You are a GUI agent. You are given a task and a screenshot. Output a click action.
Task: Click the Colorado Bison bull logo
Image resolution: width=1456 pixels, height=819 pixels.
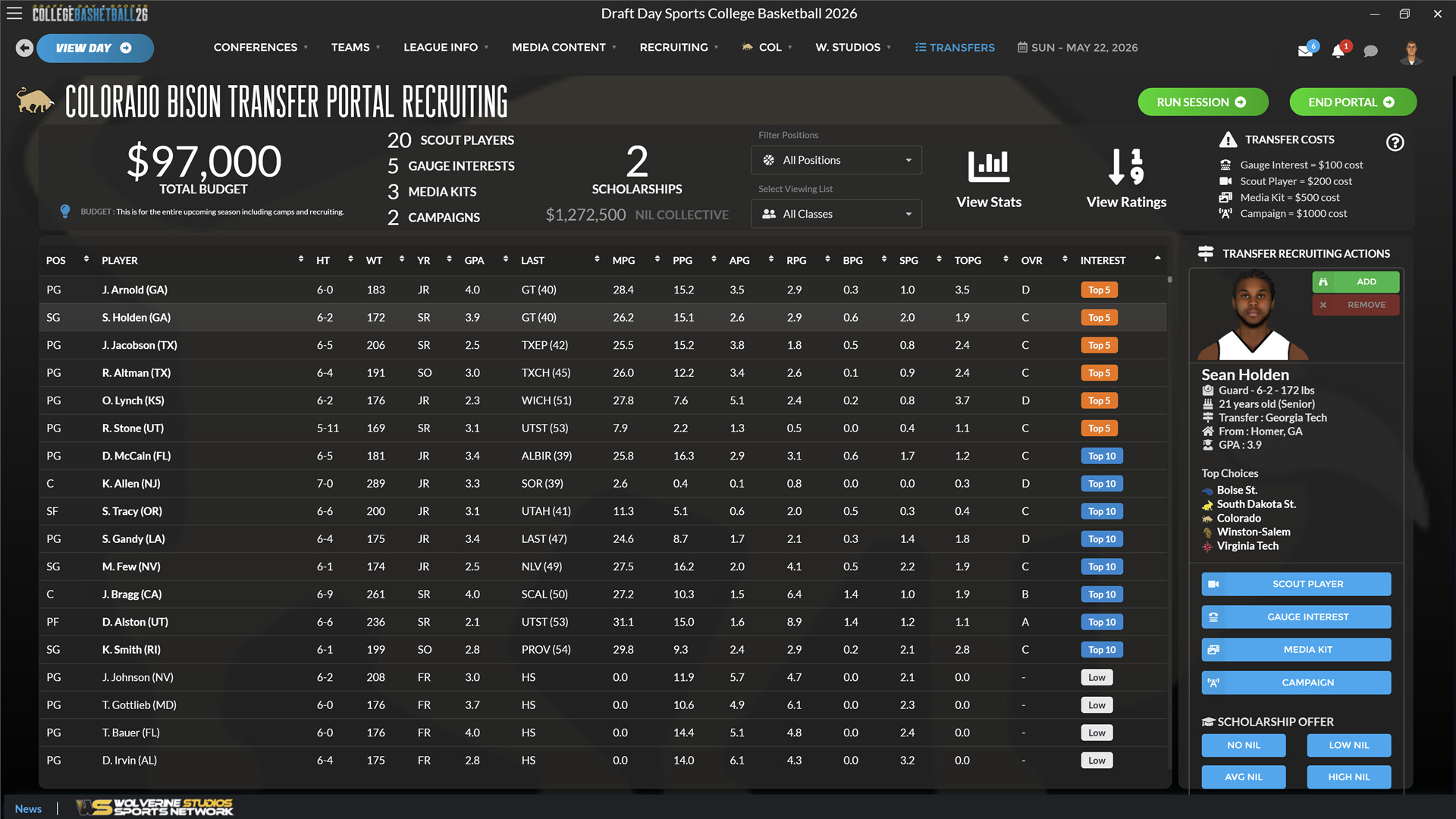click(35, 99)
